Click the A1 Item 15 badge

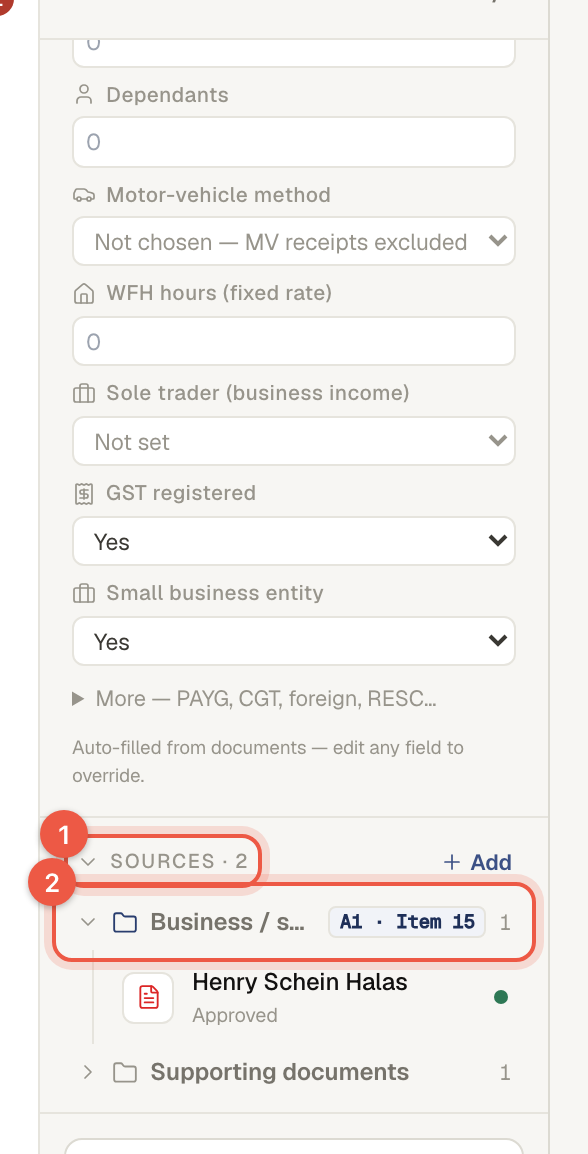(x=407, y=922)
